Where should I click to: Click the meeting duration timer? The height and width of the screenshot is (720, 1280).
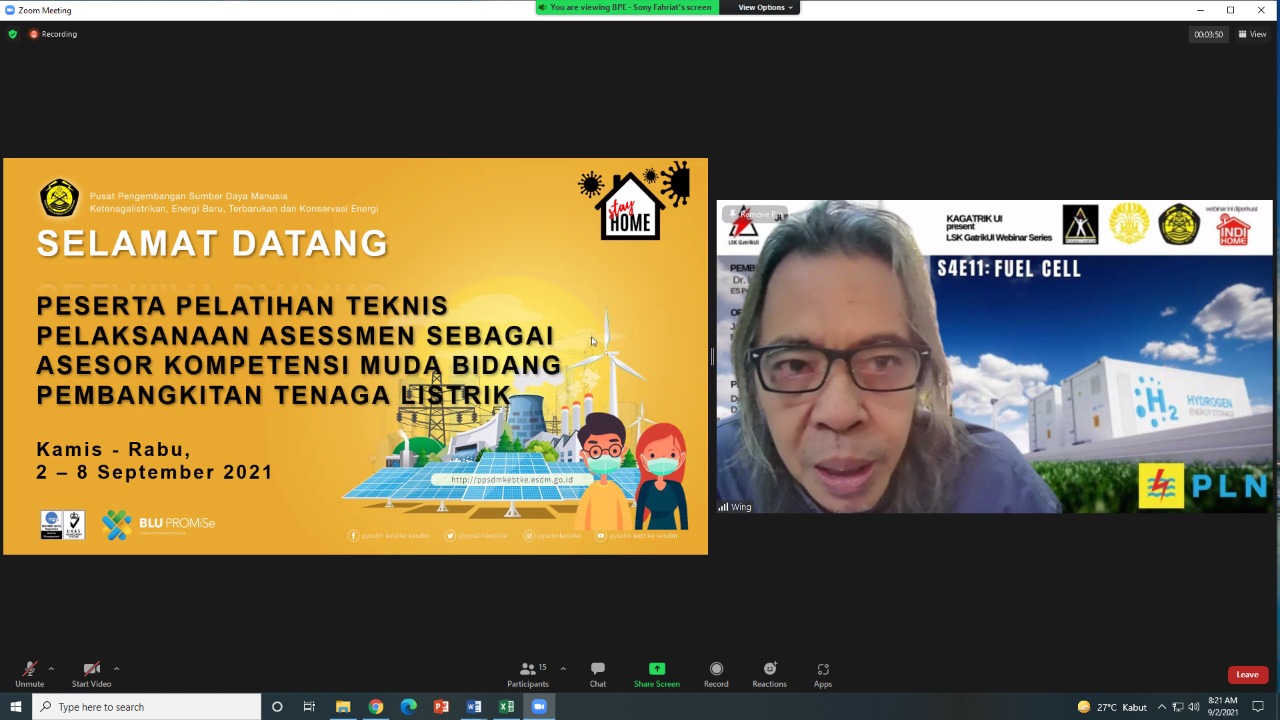(x=1210, y=33)
